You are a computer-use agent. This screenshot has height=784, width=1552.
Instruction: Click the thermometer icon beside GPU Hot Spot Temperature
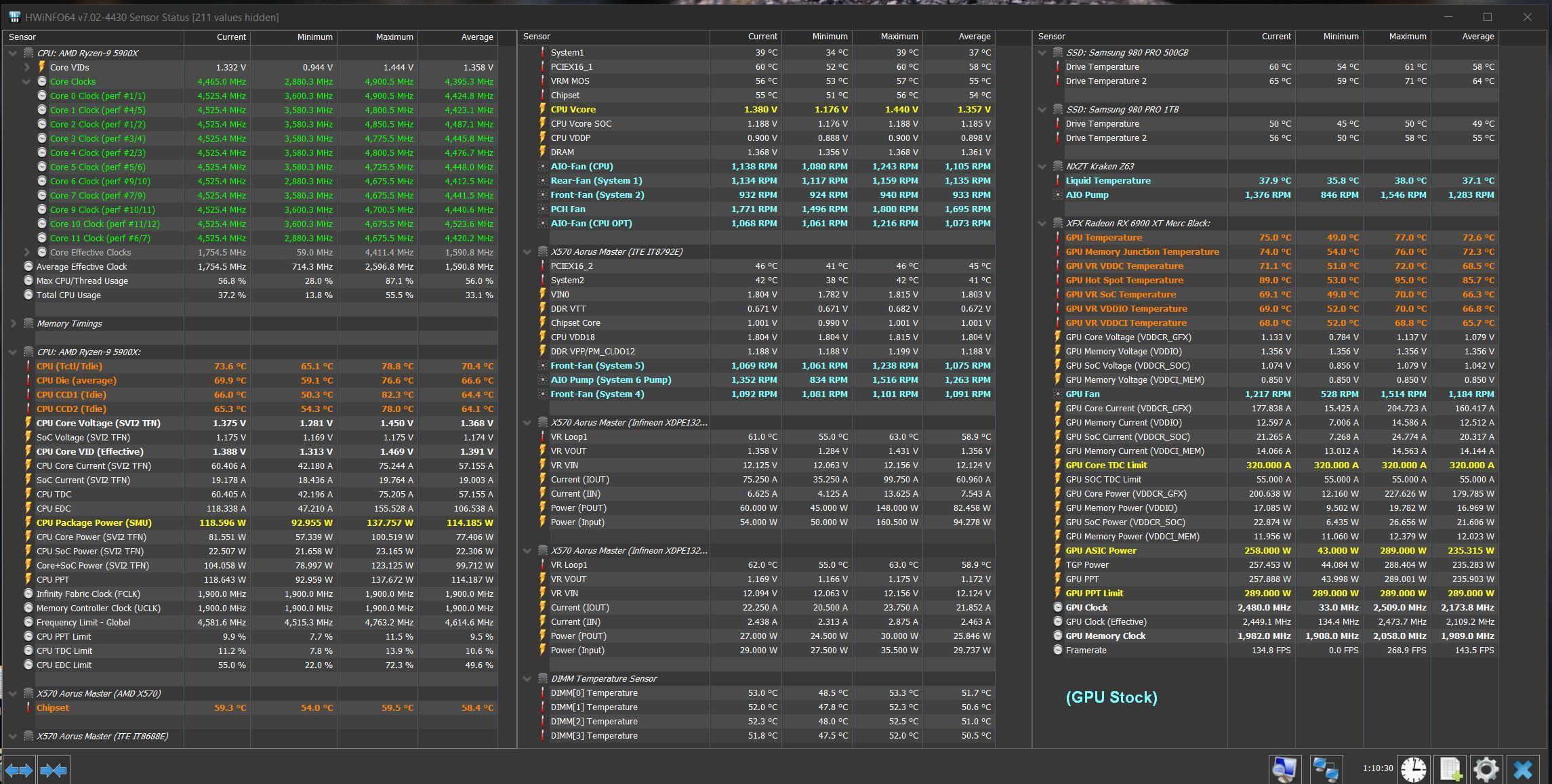[x=1057, y=280]
